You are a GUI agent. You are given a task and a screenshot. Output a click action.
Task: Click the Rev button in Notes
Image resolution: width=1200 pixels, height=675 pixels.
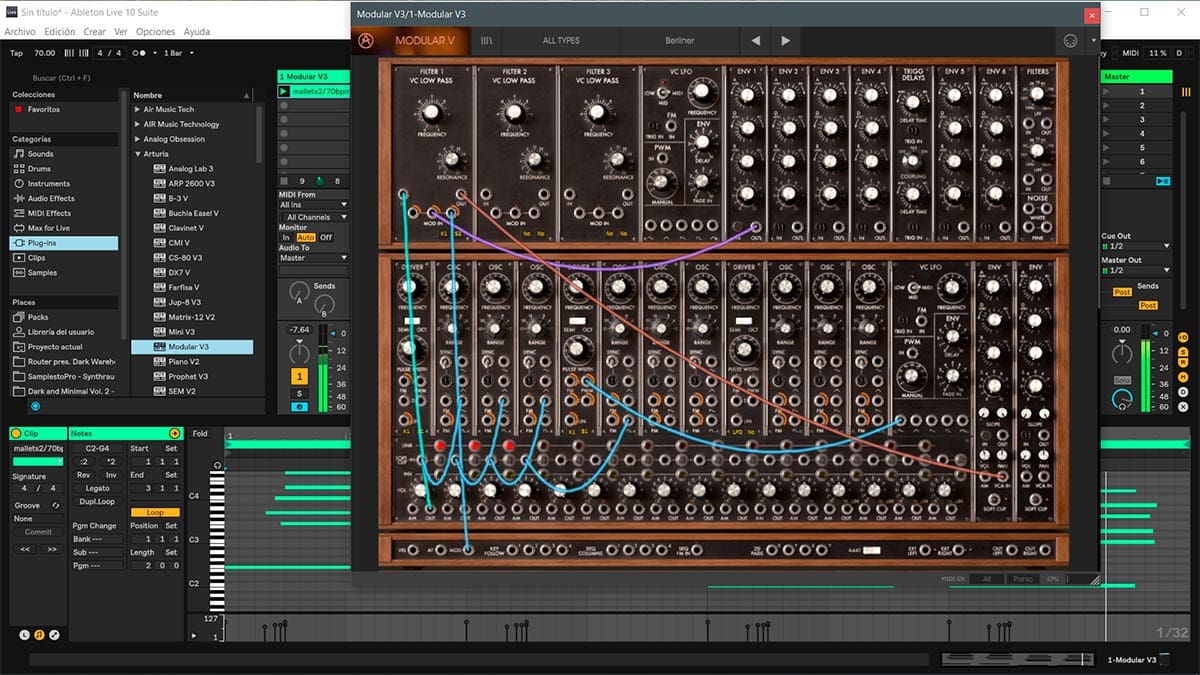pos(84,475)
